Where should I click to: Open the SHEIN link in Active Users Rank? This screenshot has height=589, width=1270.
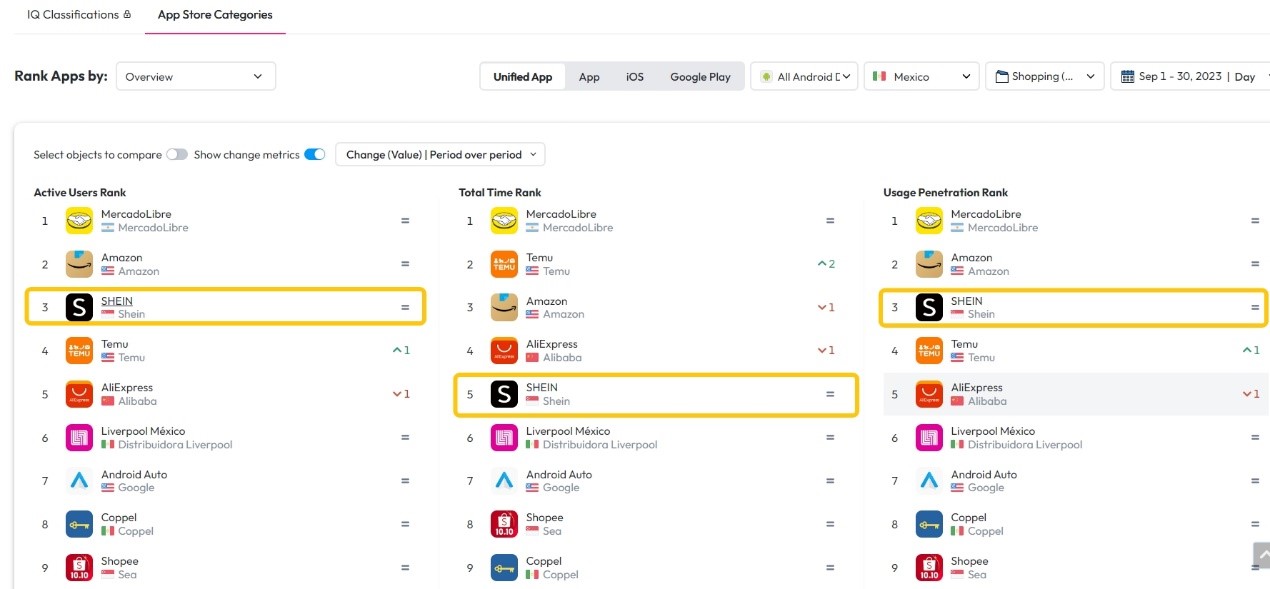[117, 301]
